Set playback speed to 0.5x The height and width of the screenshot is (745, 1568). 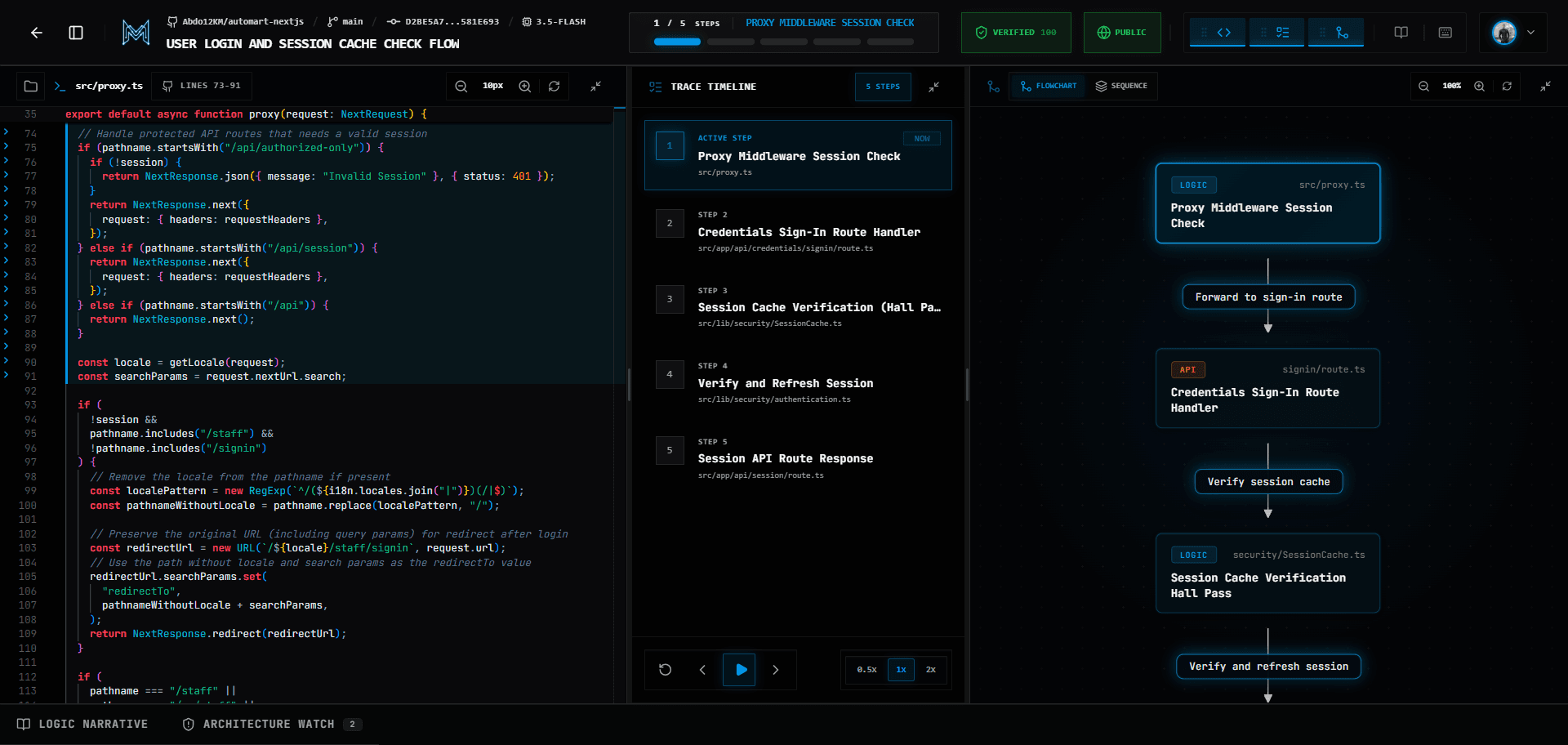coord(866,670)
